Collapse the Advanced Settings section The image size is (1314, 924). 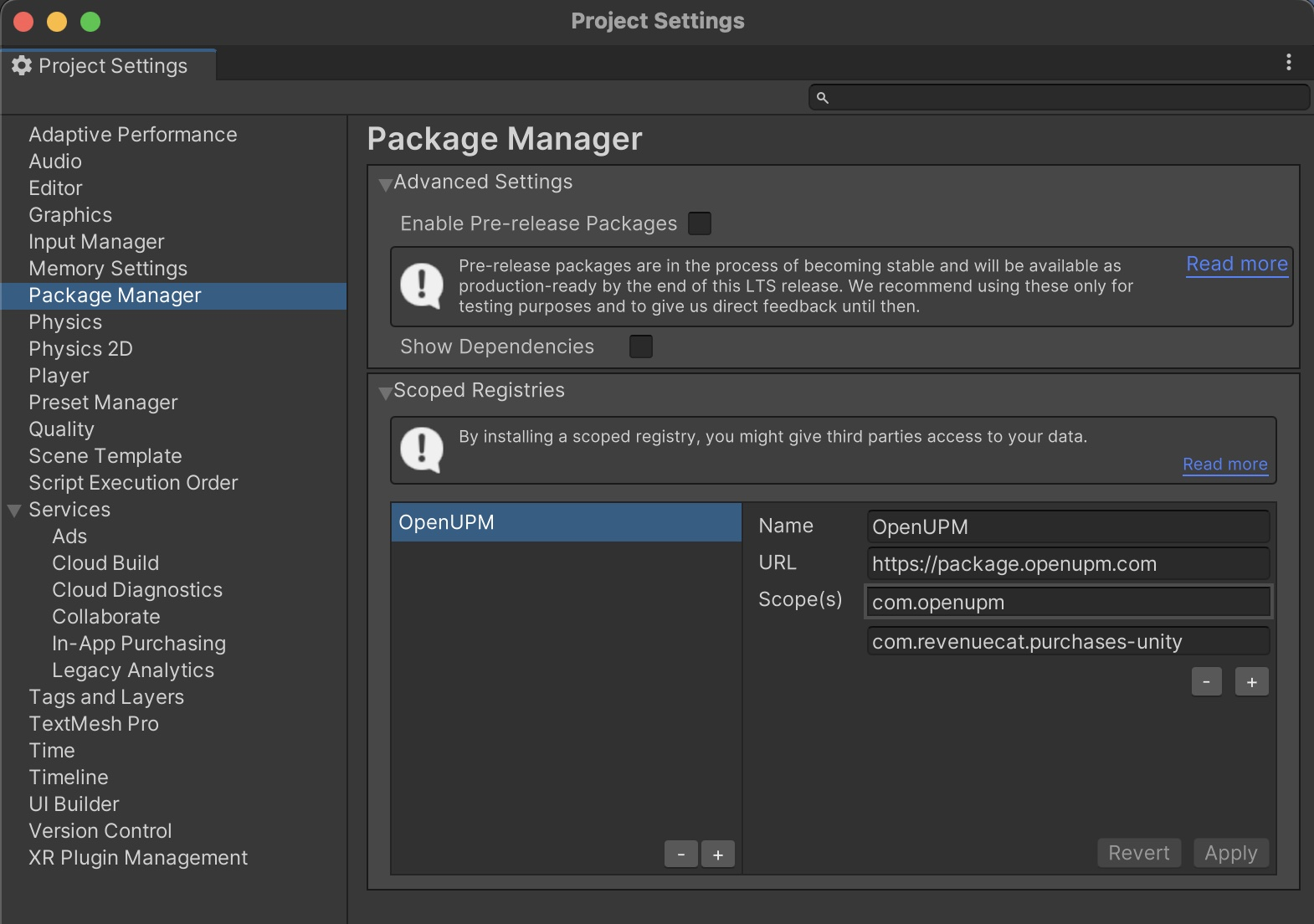pyautogui.click(x=386, y=184)
